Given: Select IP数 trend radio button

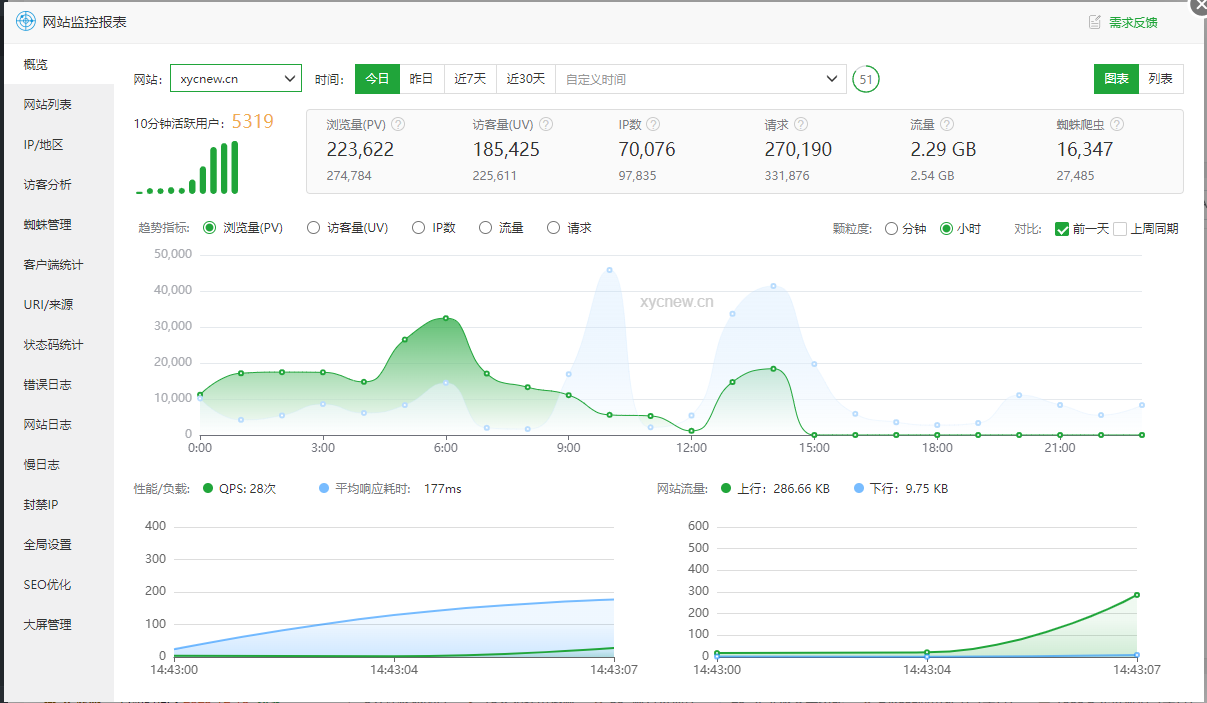Looking at the screenshot, I should coord(418,228).
